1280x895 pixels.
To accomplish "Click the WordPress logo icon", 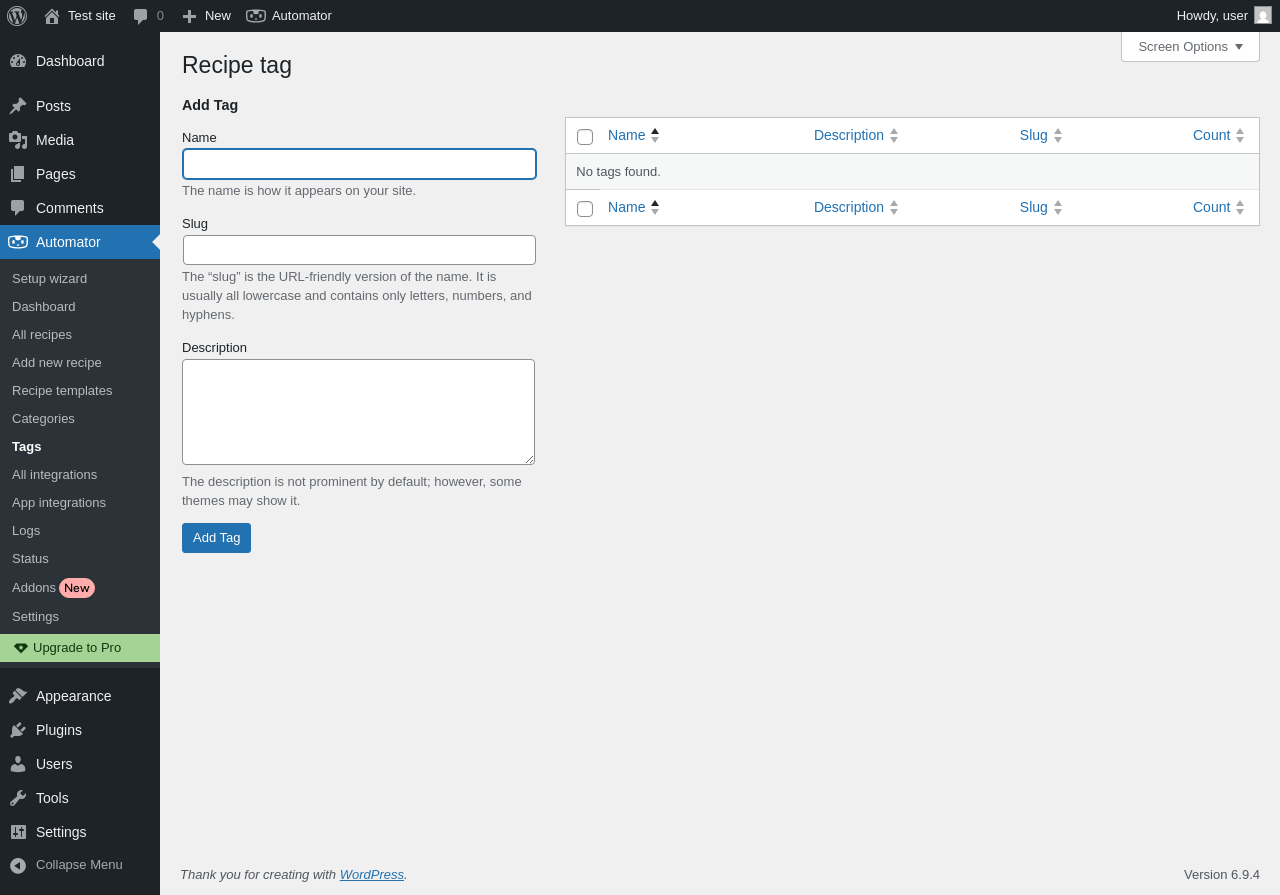I will (17, 16).
